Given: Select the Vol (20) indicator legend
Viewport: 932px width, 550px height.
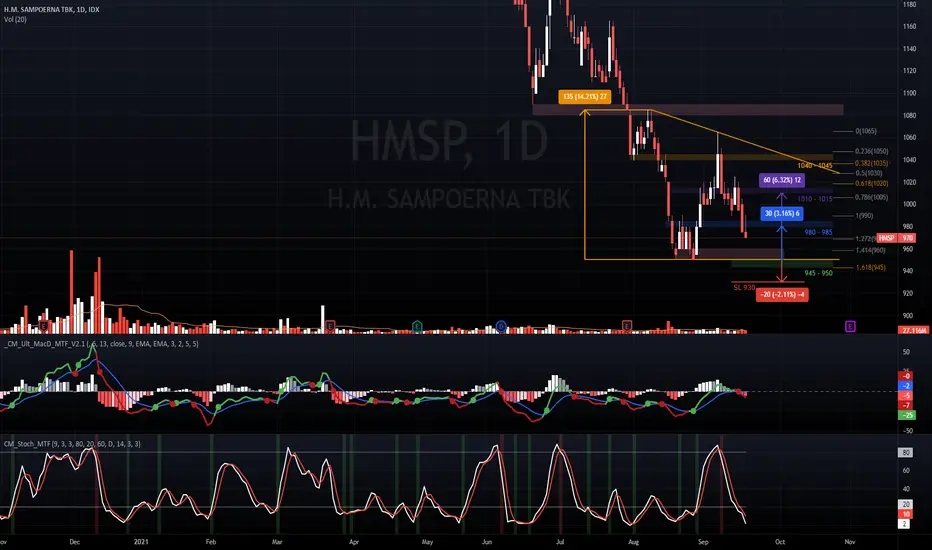Looking at the screenshot, I should tap(15, 20).
